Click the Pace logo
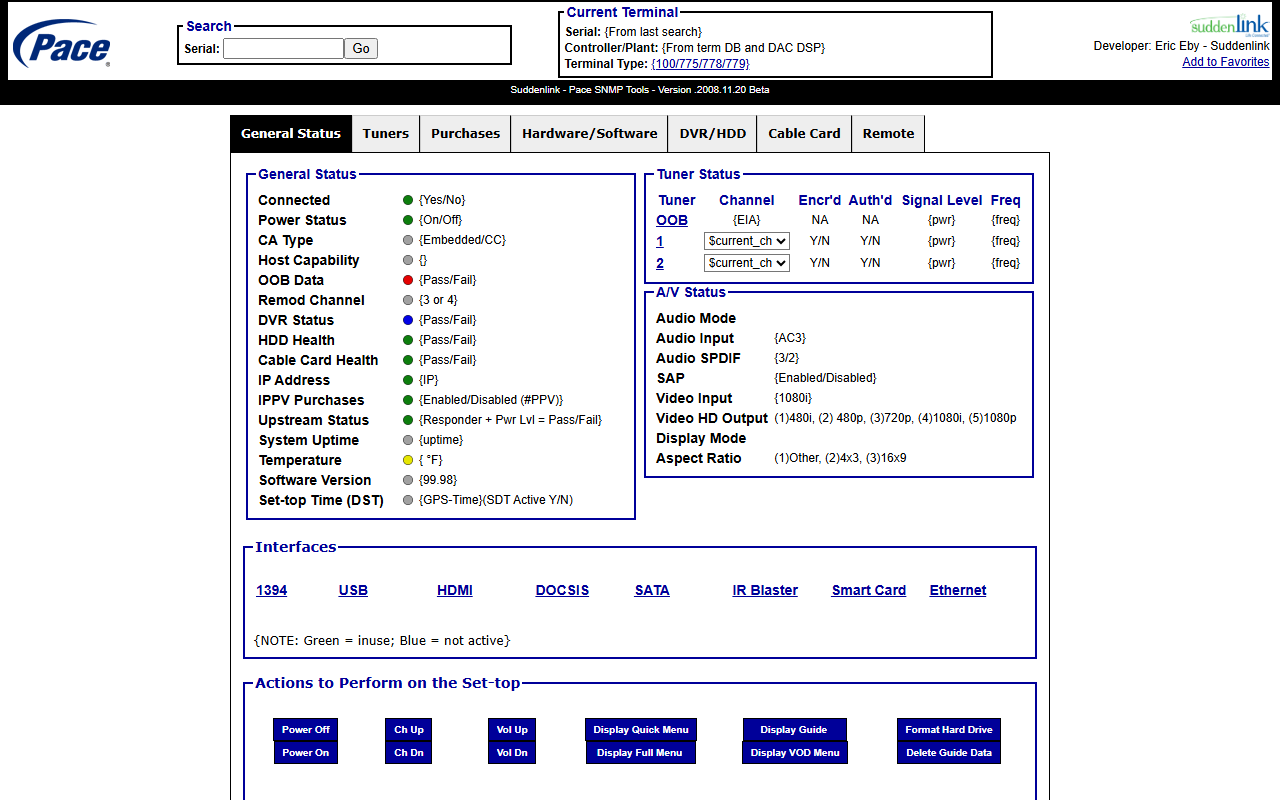 point(62,44)
